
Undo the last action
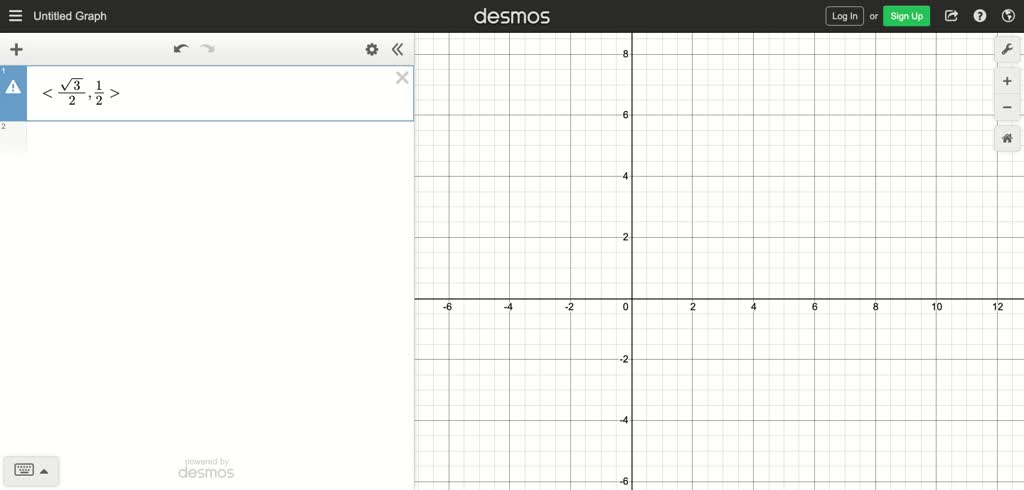(181, 49)
